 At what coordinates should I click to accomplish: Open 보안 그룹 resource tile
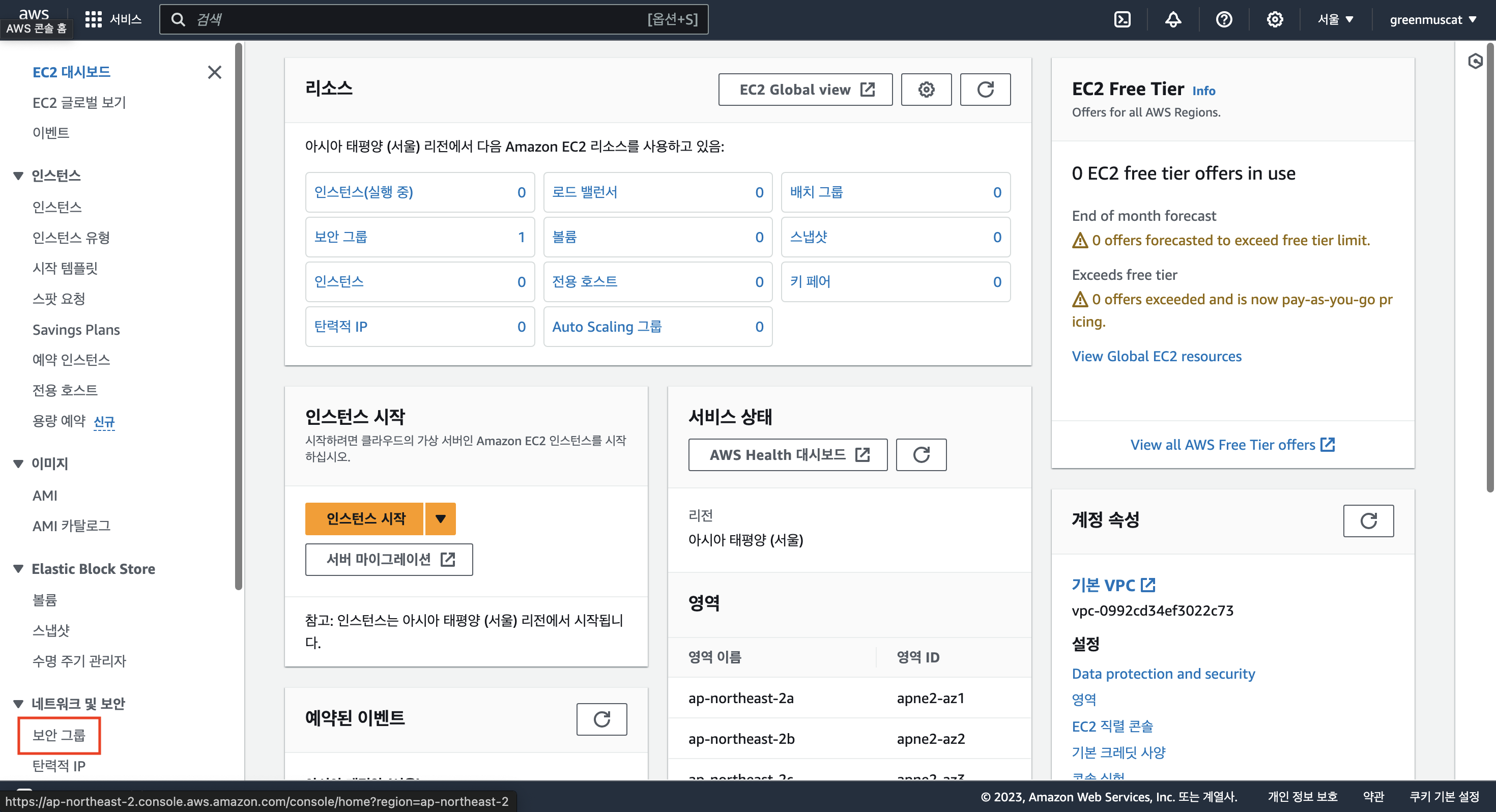420,237
